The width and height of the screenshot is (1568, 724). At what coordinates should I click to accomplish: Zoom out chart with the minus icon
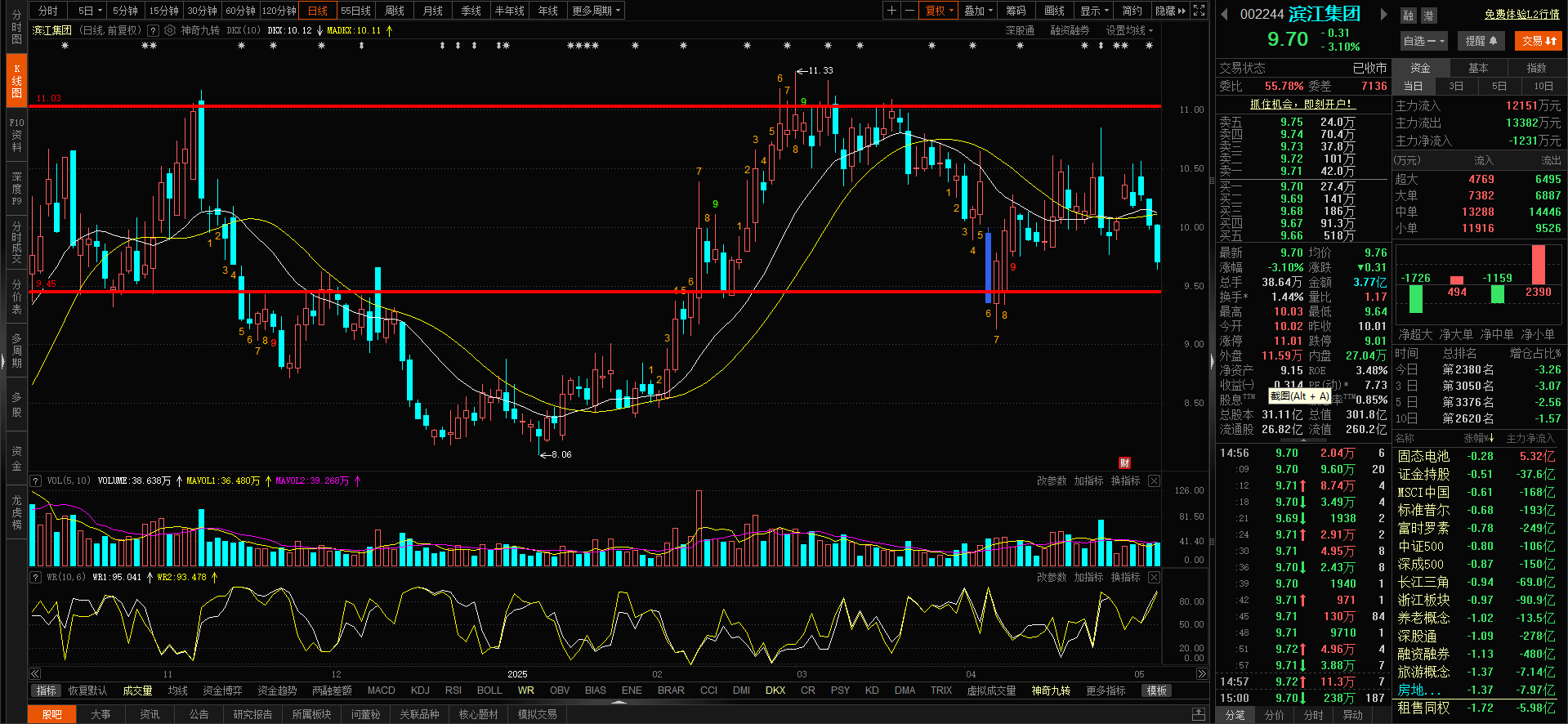click(909, 11)
